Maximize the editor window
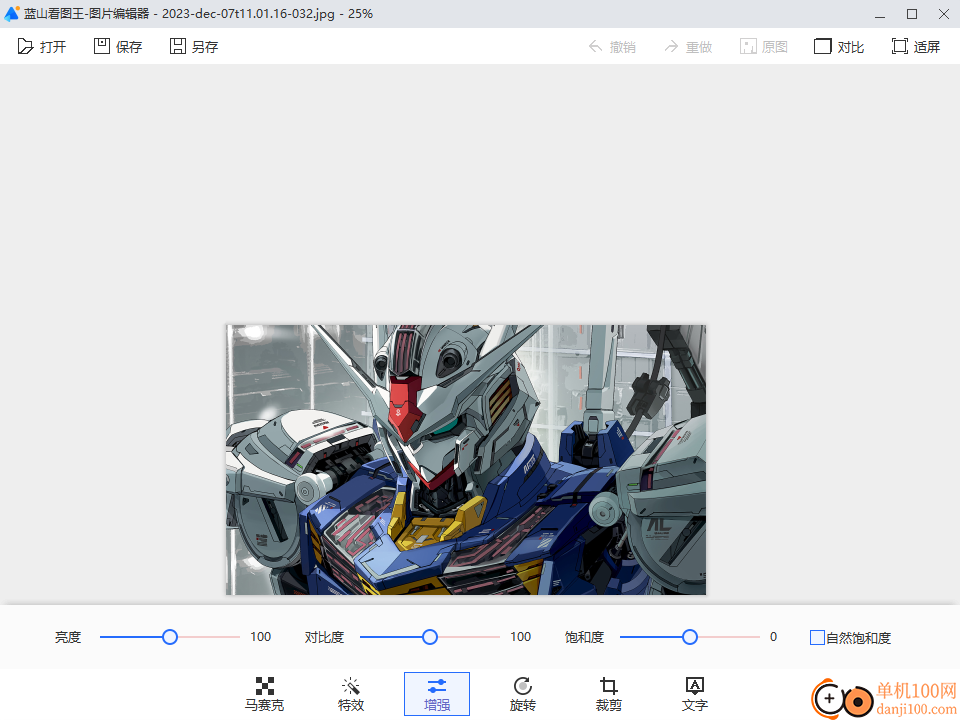Image resolution: width=960 pixels, height=720 pixels. coord(912,14)
